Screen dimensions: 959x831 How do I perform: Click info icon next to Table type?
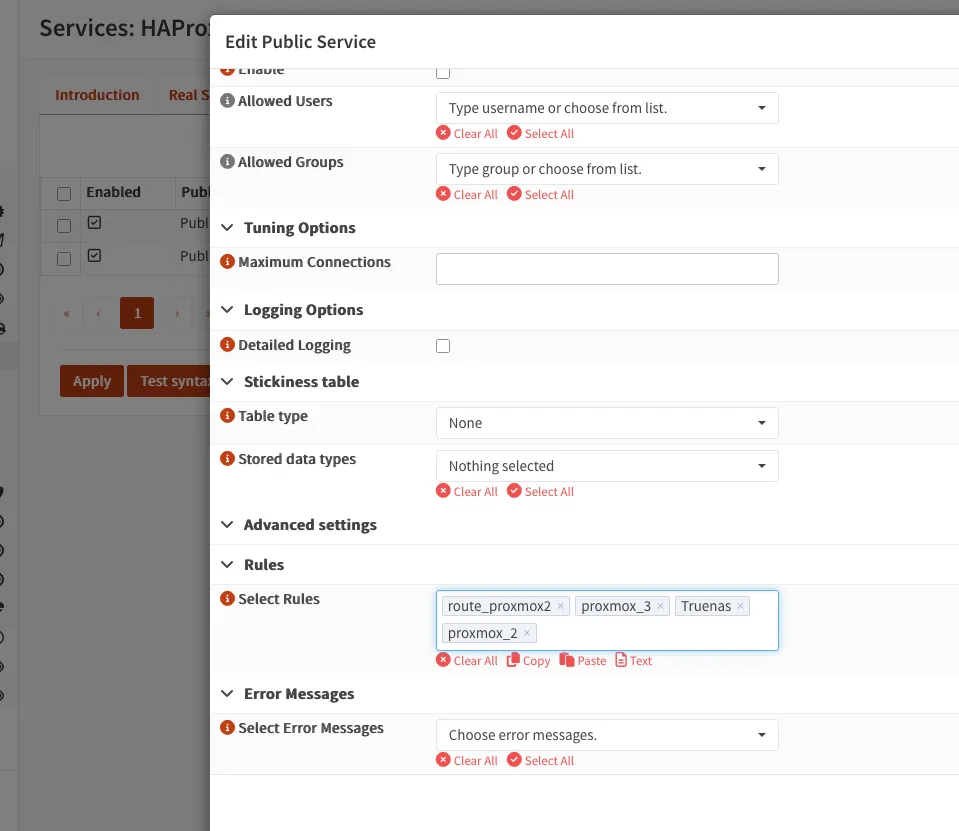coord(227,416)
